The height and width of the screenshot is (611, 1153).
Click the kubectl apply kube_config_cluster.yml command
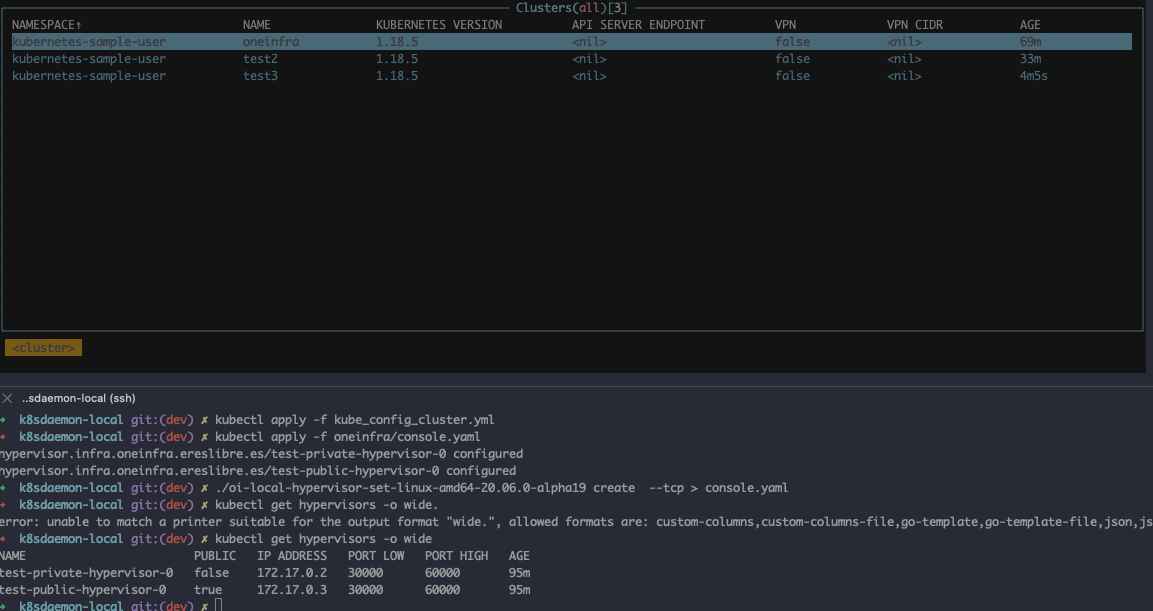[354, 420]
